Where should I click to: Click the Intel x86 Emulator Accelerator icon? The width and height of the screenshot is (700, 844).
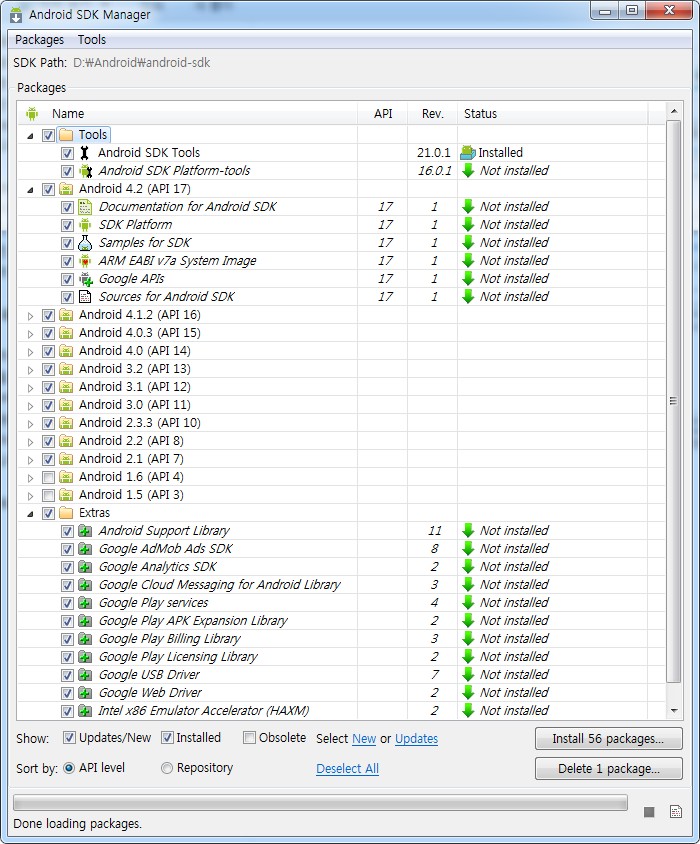point(85,711)
